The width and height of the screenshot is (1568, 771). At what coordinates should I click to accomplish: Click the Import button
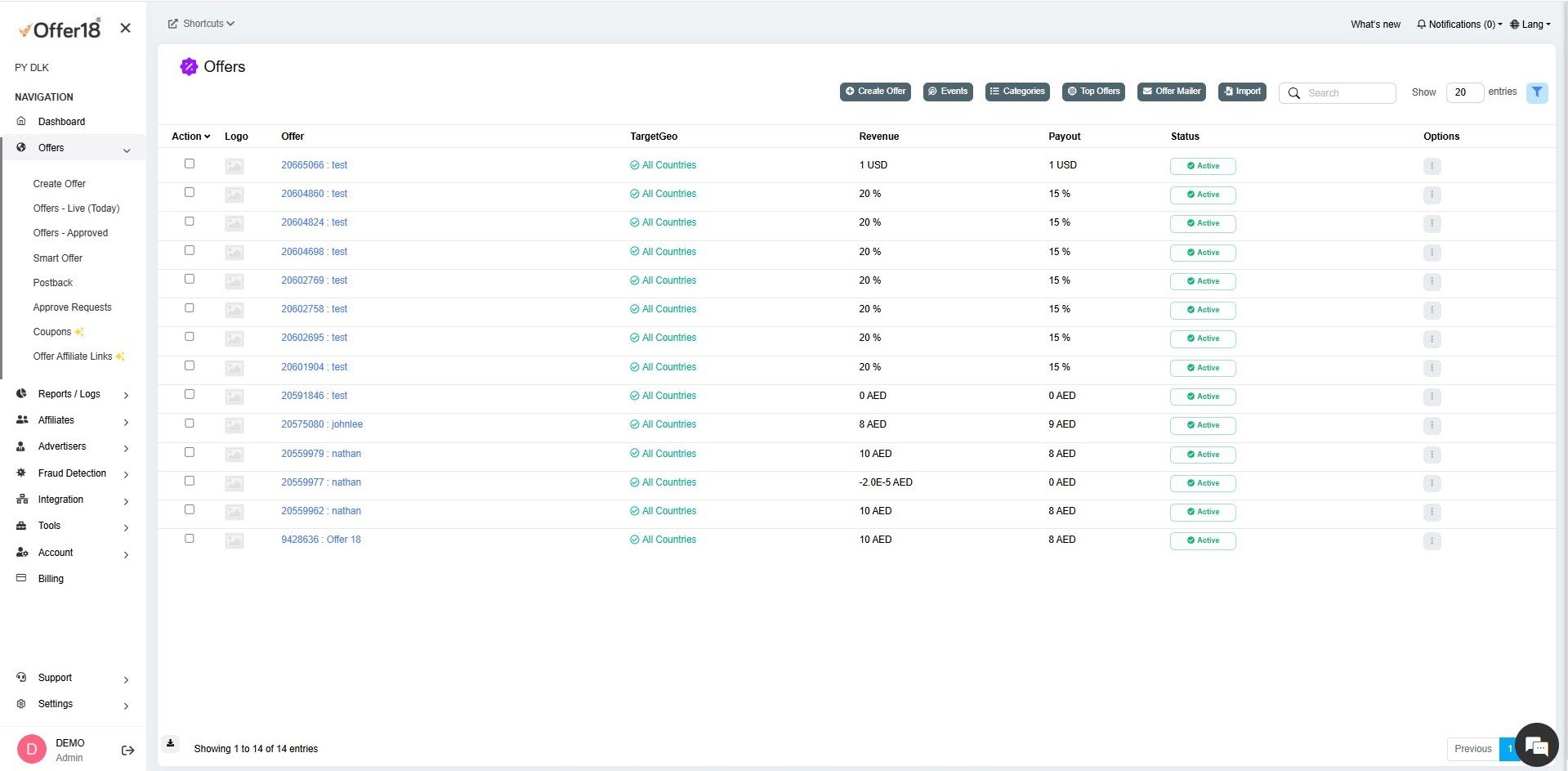(x=1242, y=92)
